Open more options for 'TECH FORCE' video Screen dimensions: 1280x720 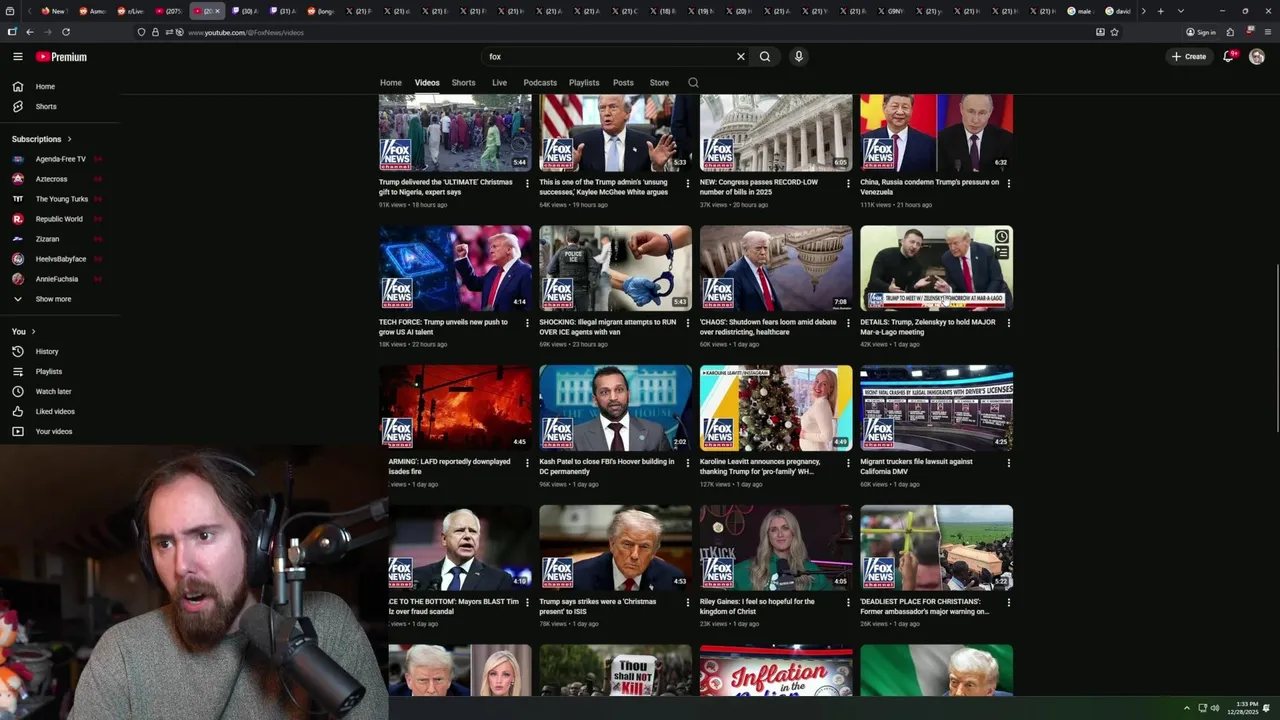tap(527, 323)
